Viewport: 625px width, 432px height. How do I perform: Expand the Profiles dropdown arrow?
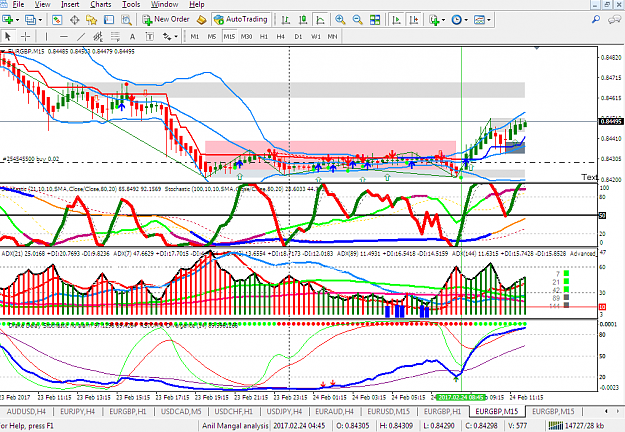pos(40,20)
